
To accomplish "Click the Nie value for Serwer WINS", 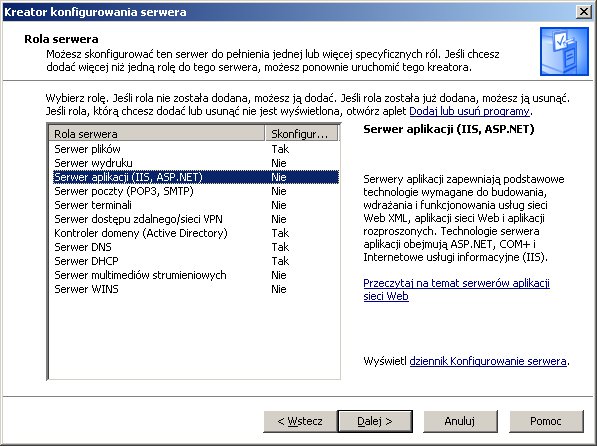I will pyautogui.click(x=279, y=289).
